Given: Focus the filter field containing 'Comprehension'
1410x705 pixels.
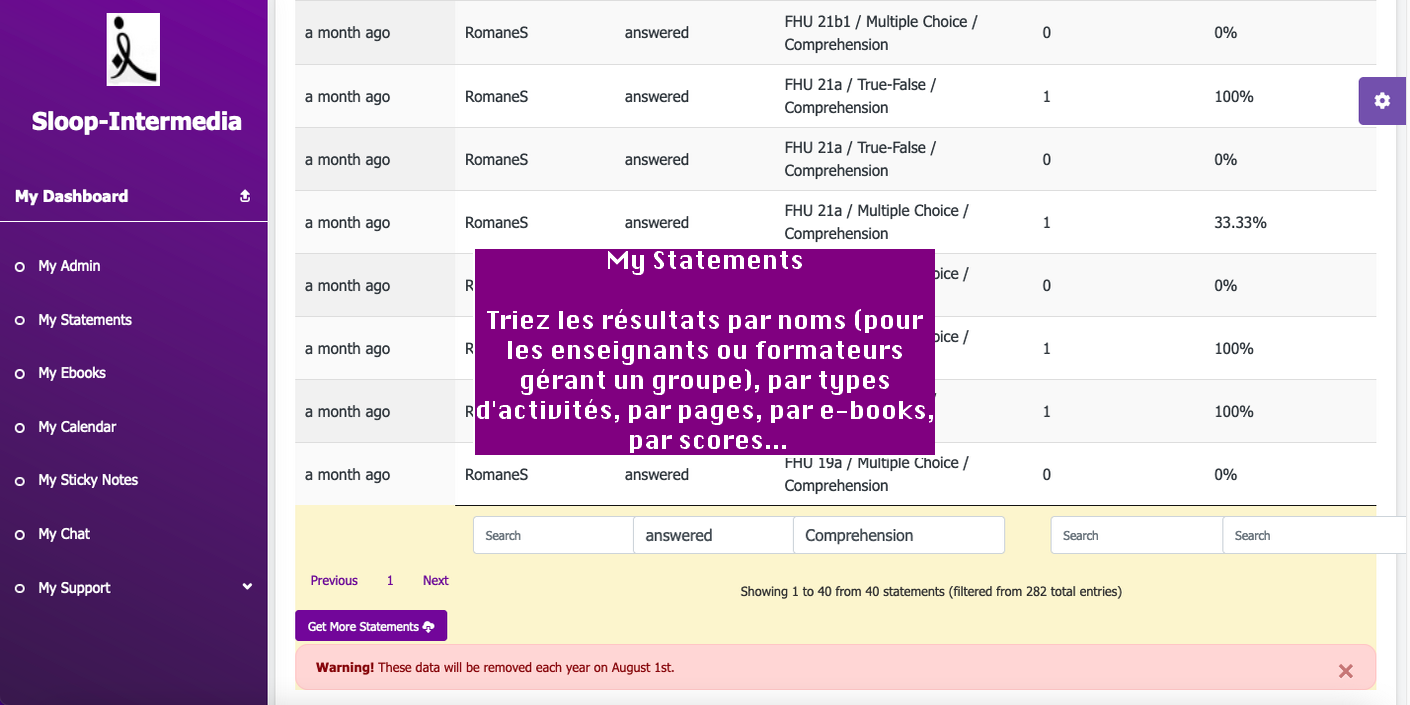Looking at the screenshot, I should pos(899,535).
